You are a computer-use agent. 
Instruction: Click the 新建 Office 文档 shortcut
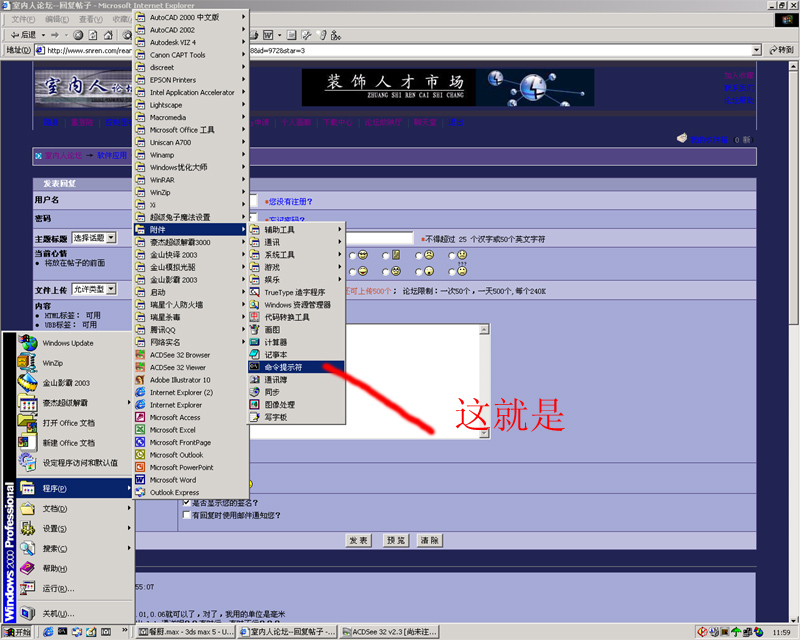[x=75, y=443]
